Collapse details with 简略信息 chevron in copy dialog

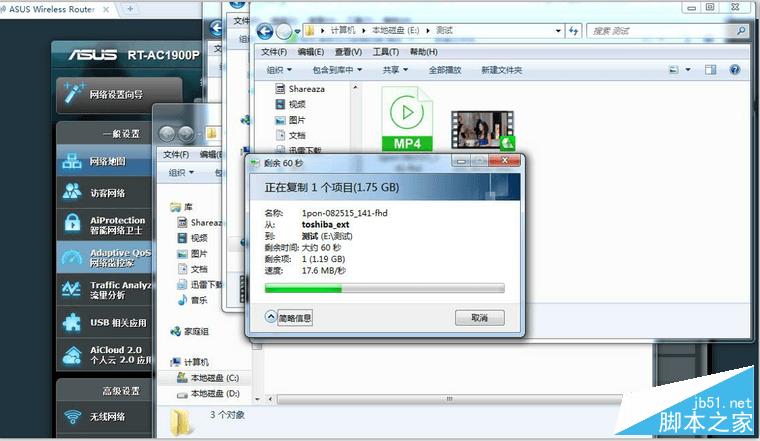[x=271, y=317]
